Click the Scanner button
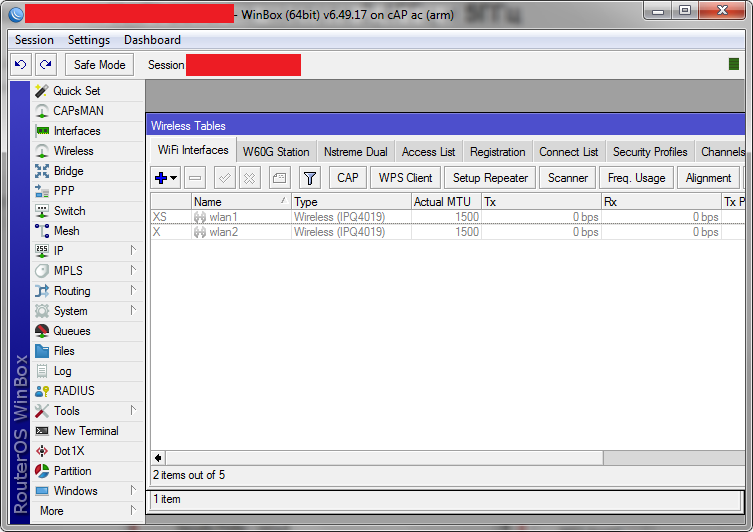 point(568,178)
